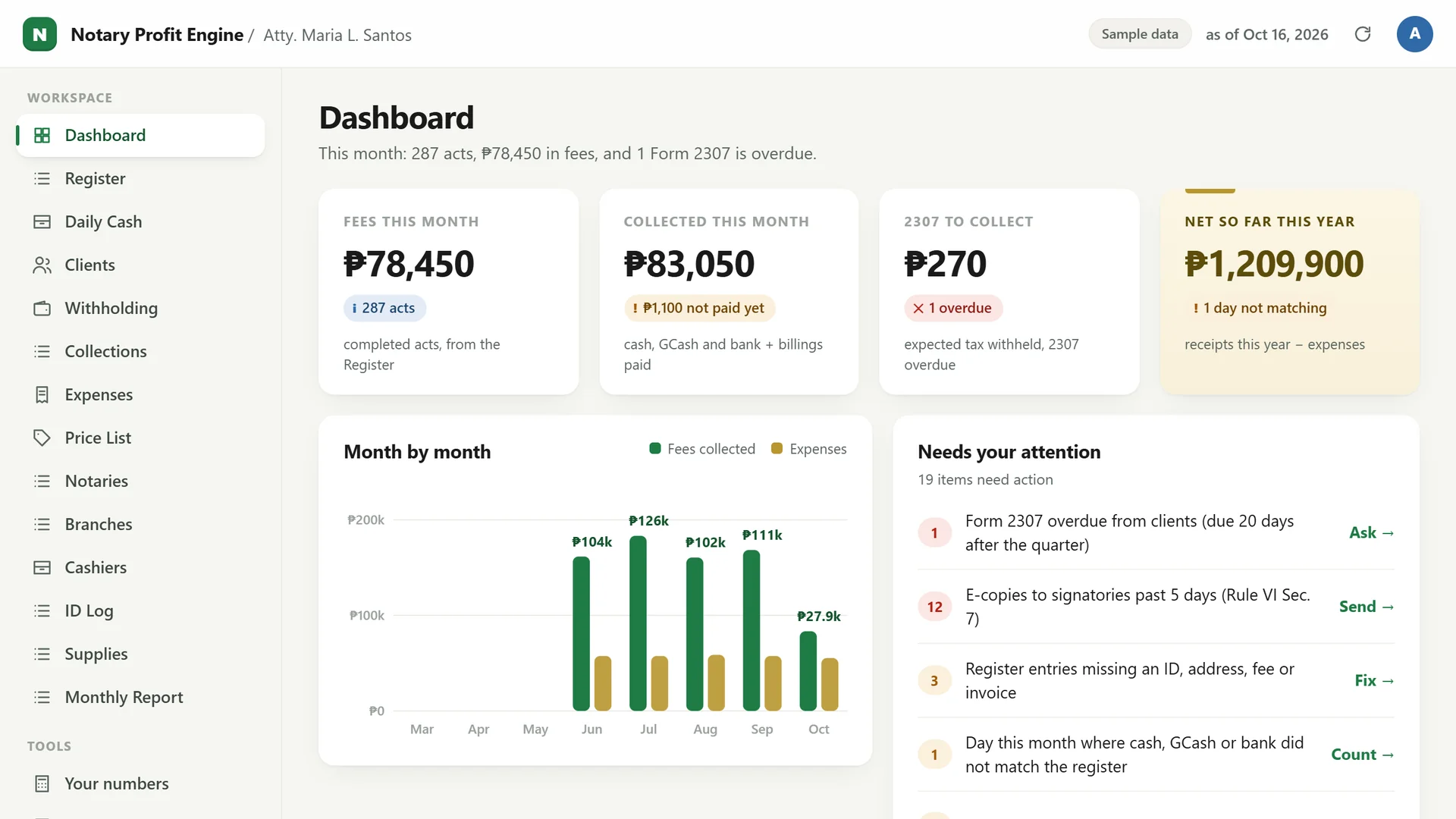Toggle the Expenses legend swatch

777,448
